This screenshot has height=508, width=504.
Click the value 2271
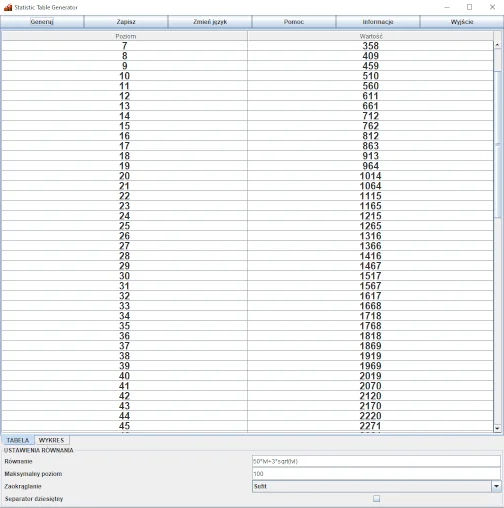(371, 426)
